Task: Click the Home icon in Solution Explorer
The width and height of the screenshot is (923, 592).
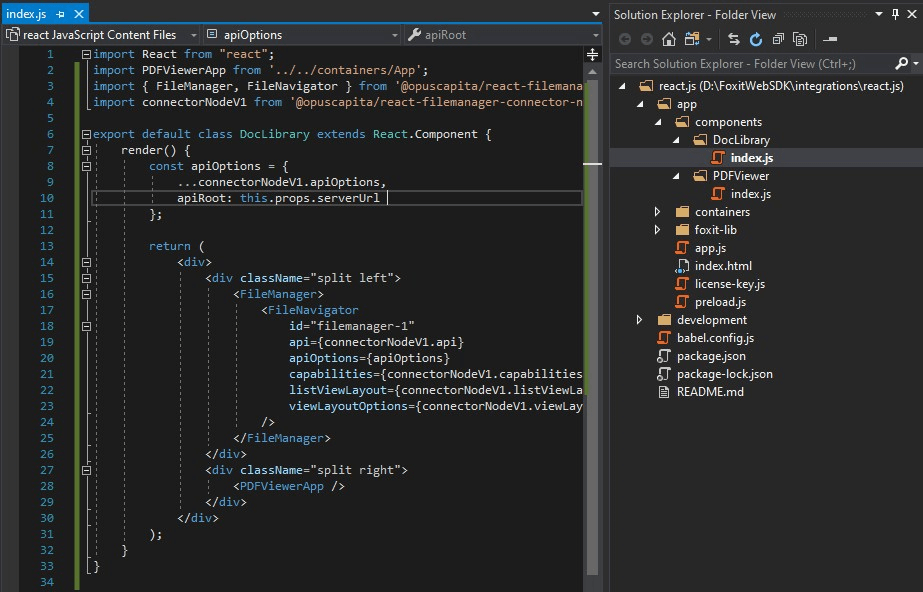Action: click(x=669, y=39)
